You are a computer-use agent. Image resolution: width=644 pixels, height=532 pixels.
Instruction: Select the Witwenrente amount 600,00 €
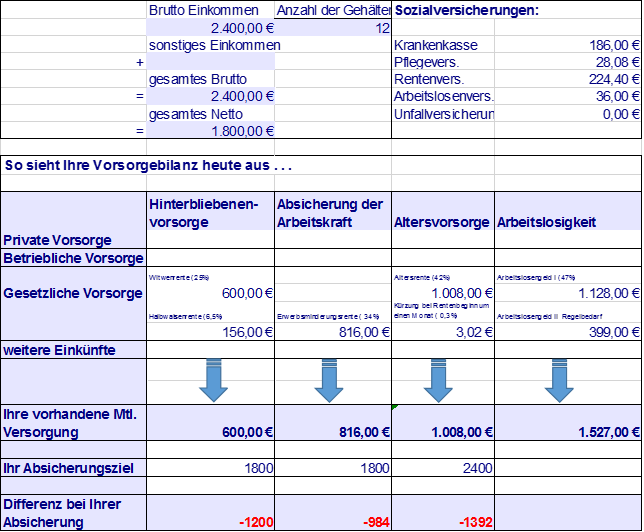tap(247, 293)
